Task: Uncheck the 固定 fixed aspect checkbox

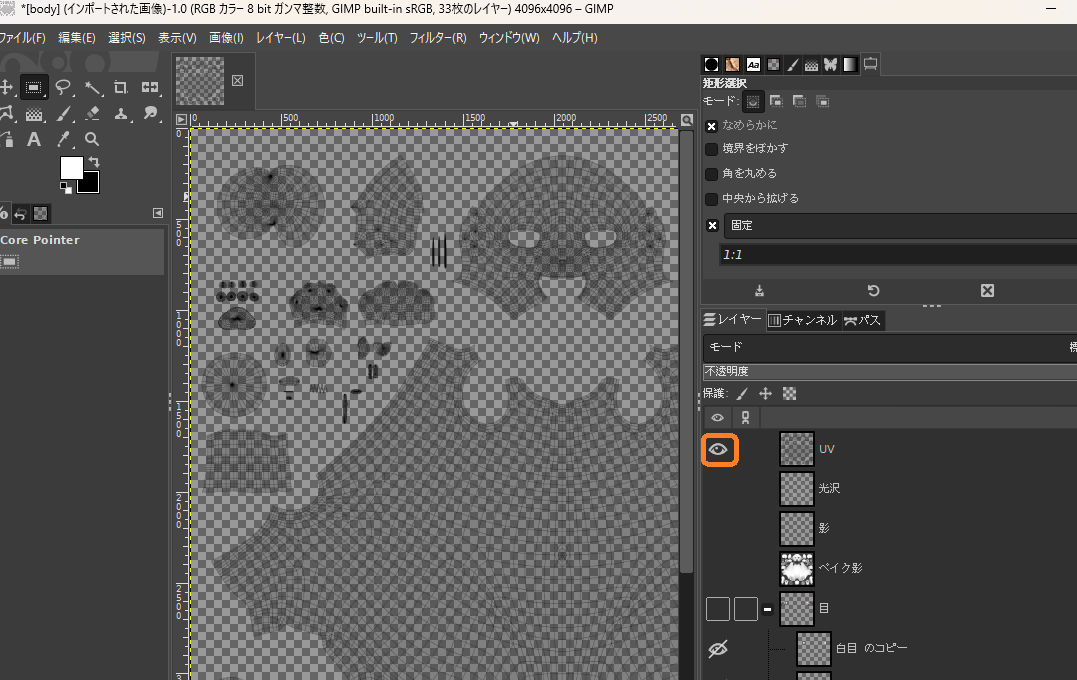Action: coord(712,225)
